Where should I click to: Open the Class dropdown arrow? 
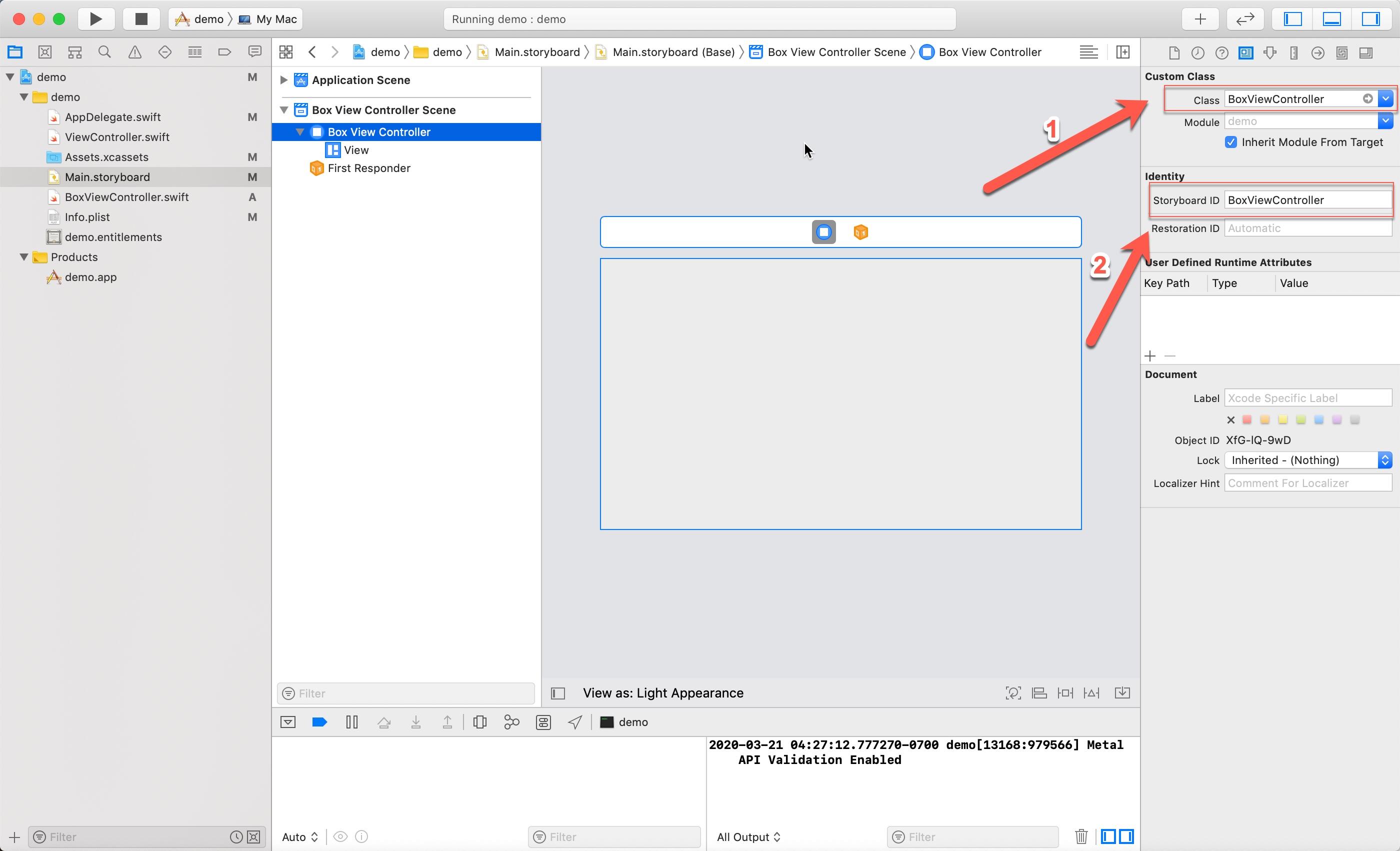(1385, 99)
